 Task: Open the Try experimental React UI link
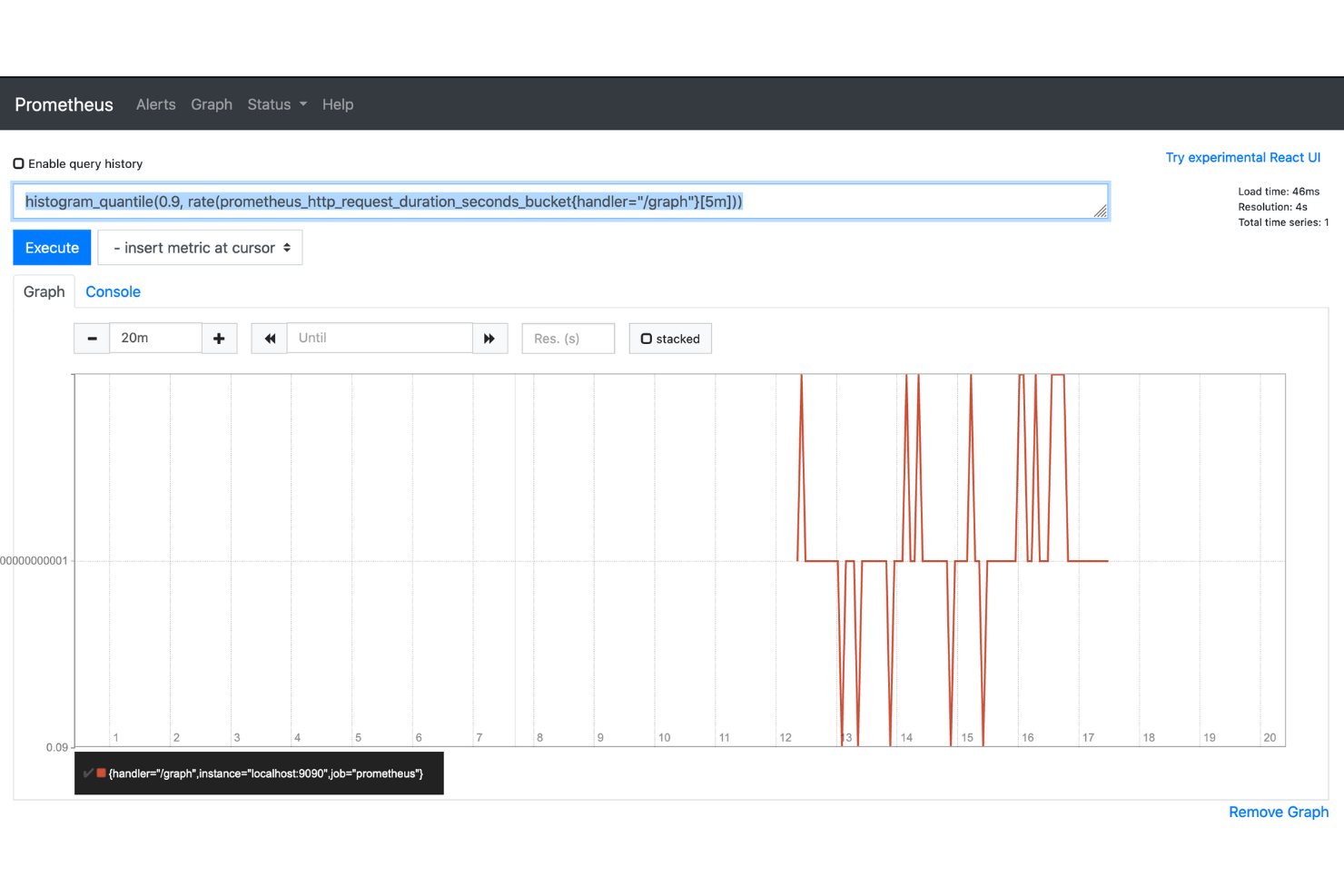point(1242,158)
